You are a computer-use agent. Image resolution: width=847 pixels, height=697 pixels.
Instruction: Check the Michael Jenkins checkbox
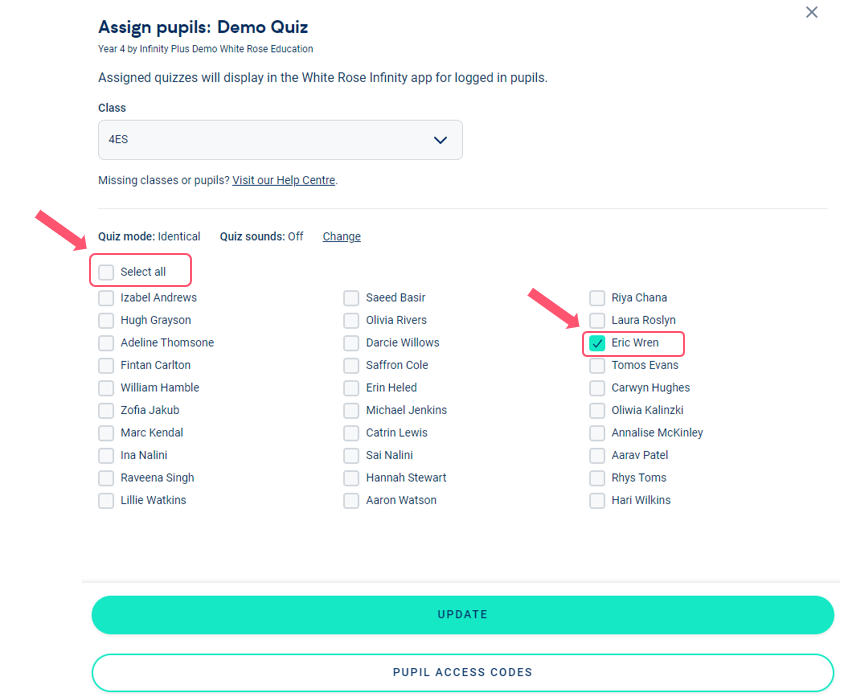351,410
